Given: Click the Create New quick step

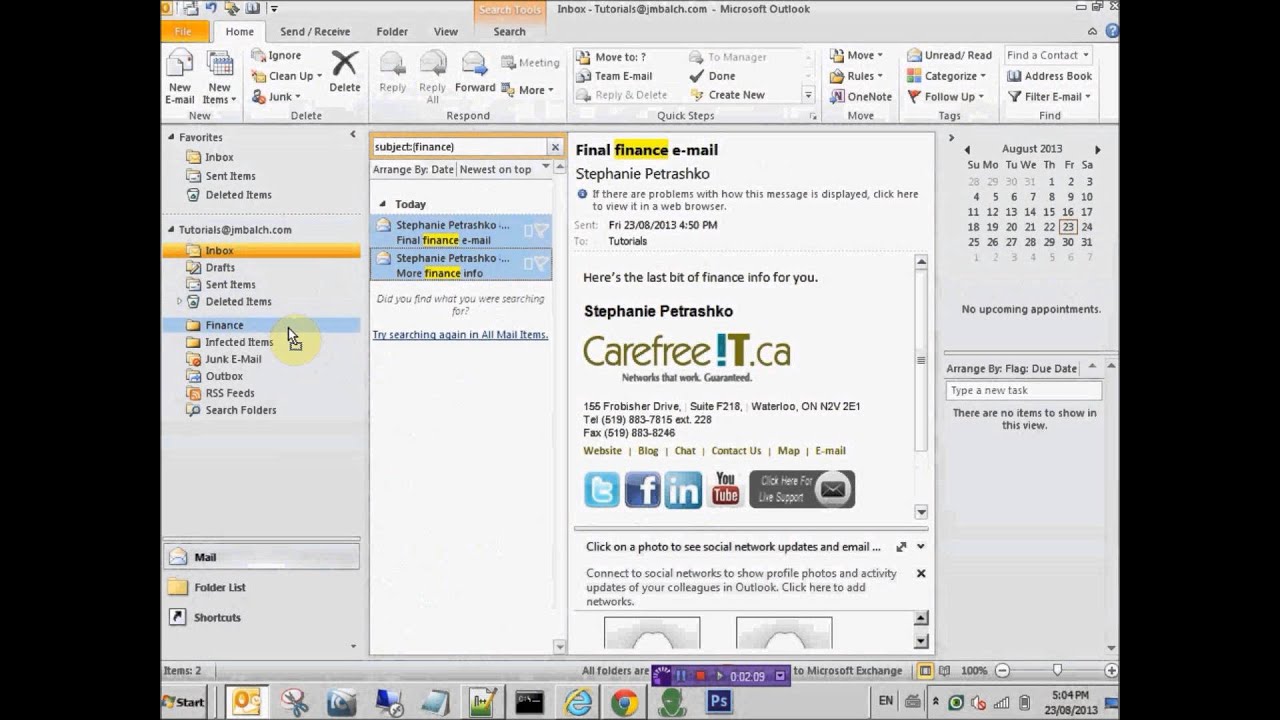Looking at the screenshot, I should pyautogui.click(x=727, y=95).
